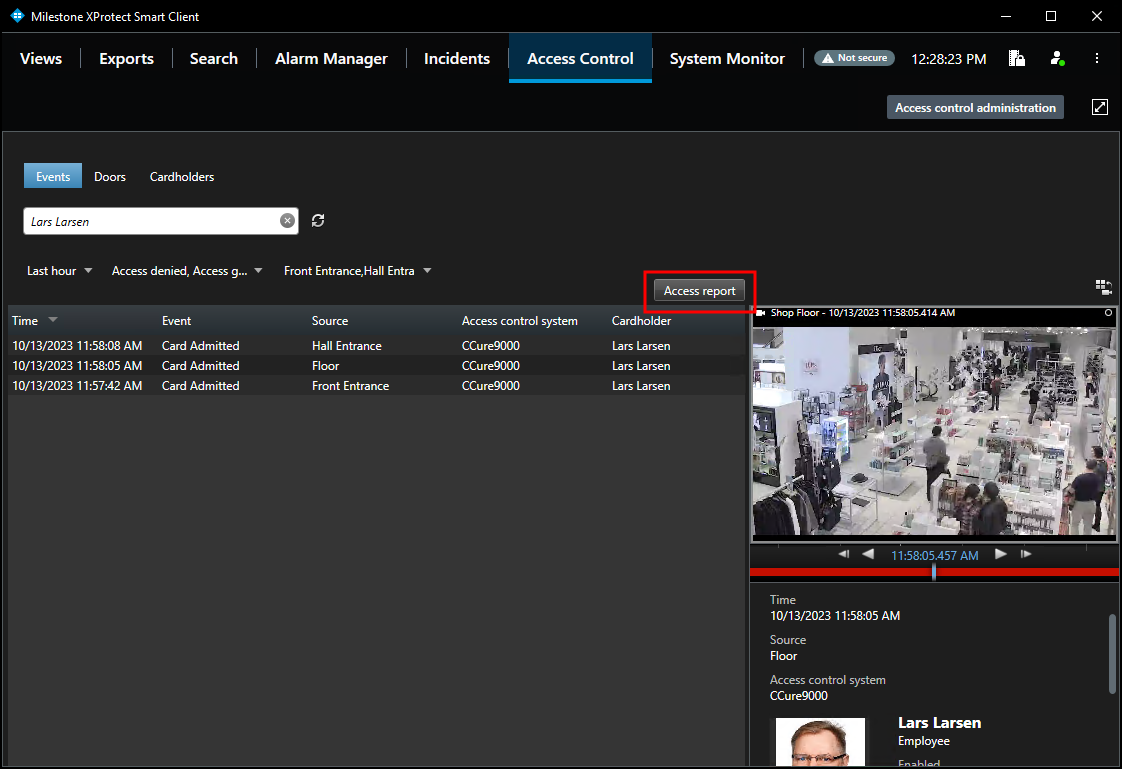This screenshot has width=1122, height=769.
Task: Open the System Monitor tab
Action: pos(727,58)
